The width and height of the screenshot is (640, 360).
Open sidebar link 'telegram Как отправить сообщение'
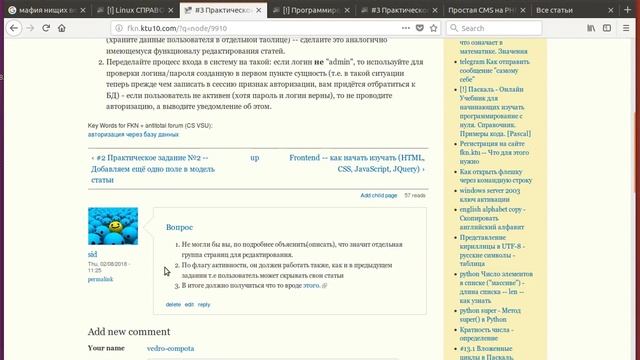click(494, 71)
